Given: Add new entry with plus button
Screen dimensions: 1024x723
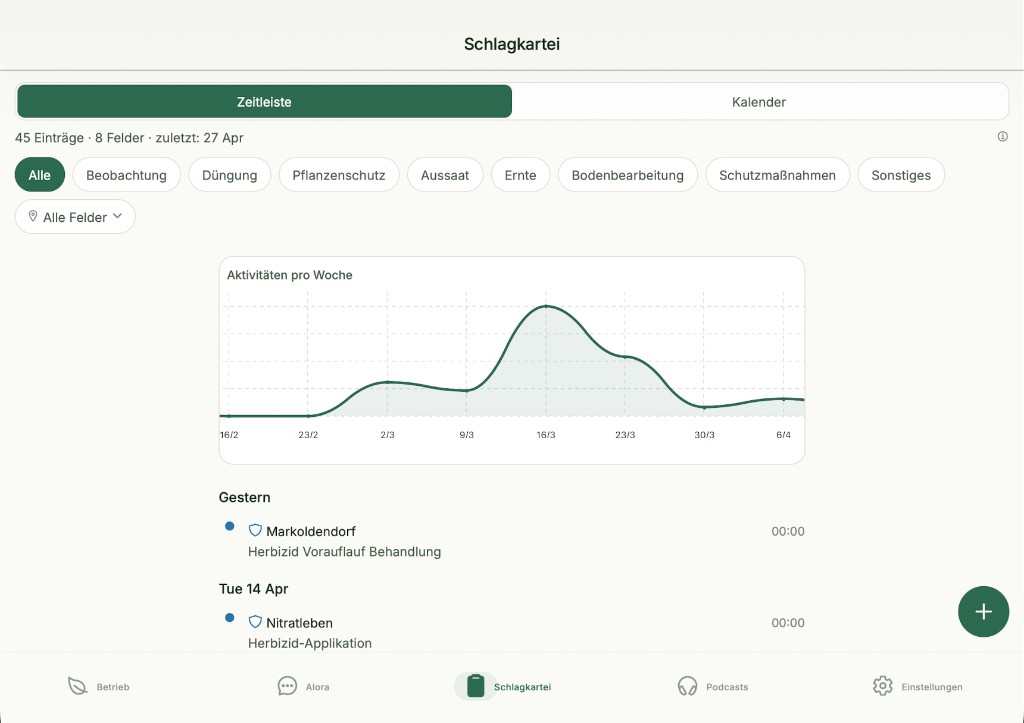Looking at the screenshot, I should coord(983,612).
